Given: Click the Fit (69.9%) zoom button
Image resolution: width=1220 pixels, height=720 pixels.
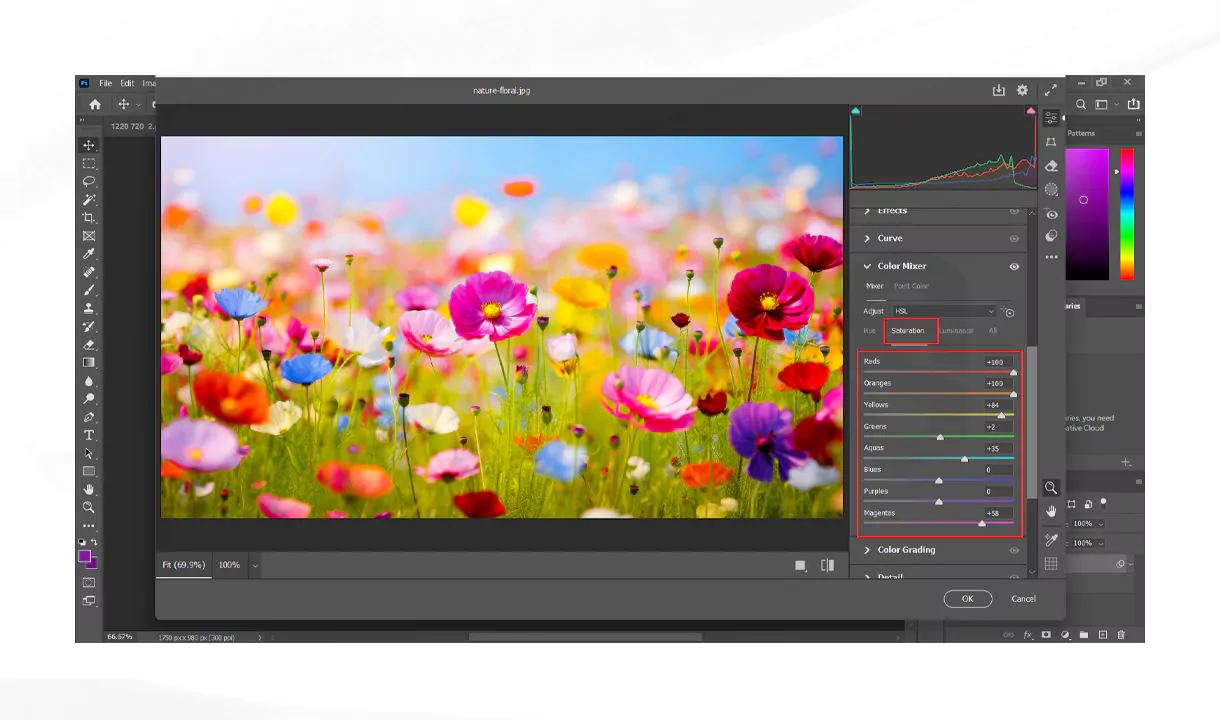Looking at the screenshot, I should (x=184, y=565).
